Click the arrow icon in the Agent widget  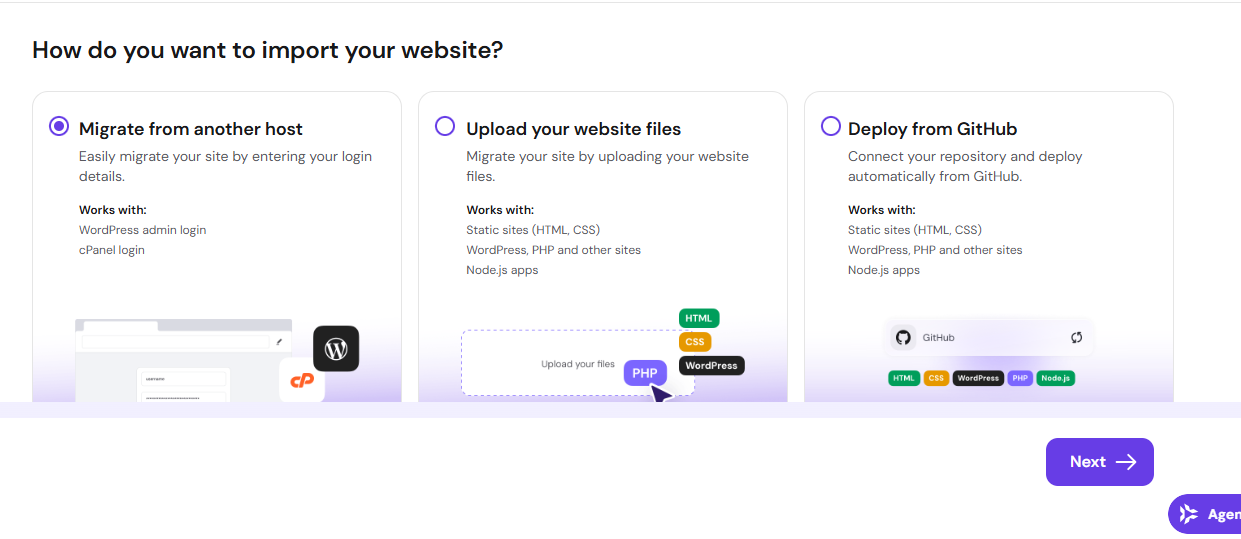click(1188, 514)
